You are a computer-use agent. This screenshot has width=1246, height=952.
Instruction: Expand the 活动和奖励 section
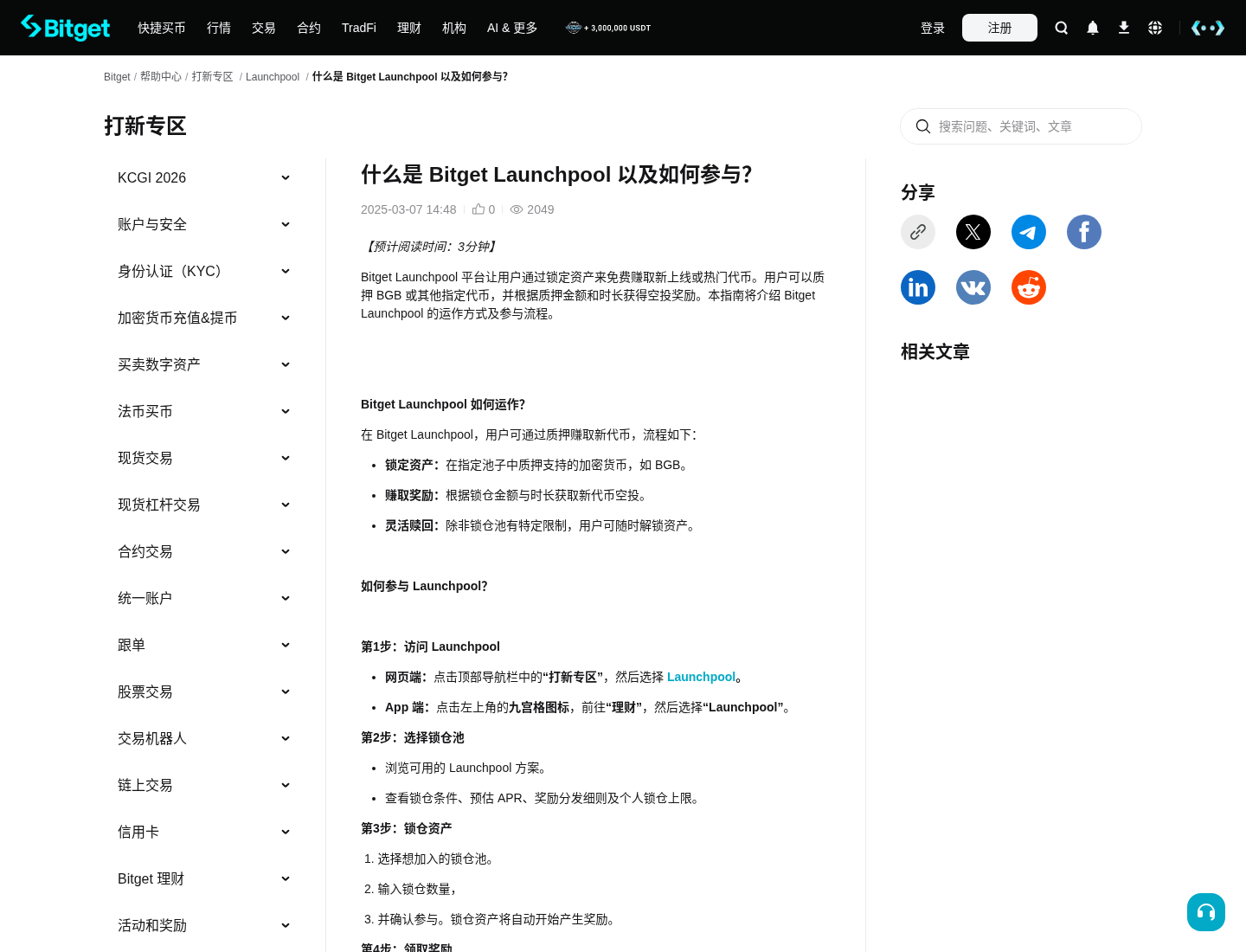point(204,925)
